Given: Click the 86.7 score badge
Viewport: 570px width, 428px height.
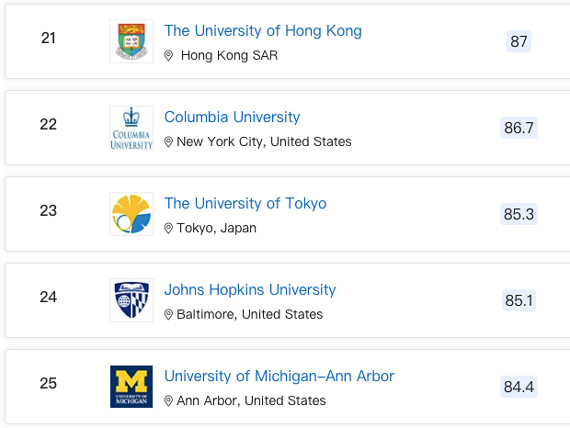Looking at the screenshot, I should point(519,128).
